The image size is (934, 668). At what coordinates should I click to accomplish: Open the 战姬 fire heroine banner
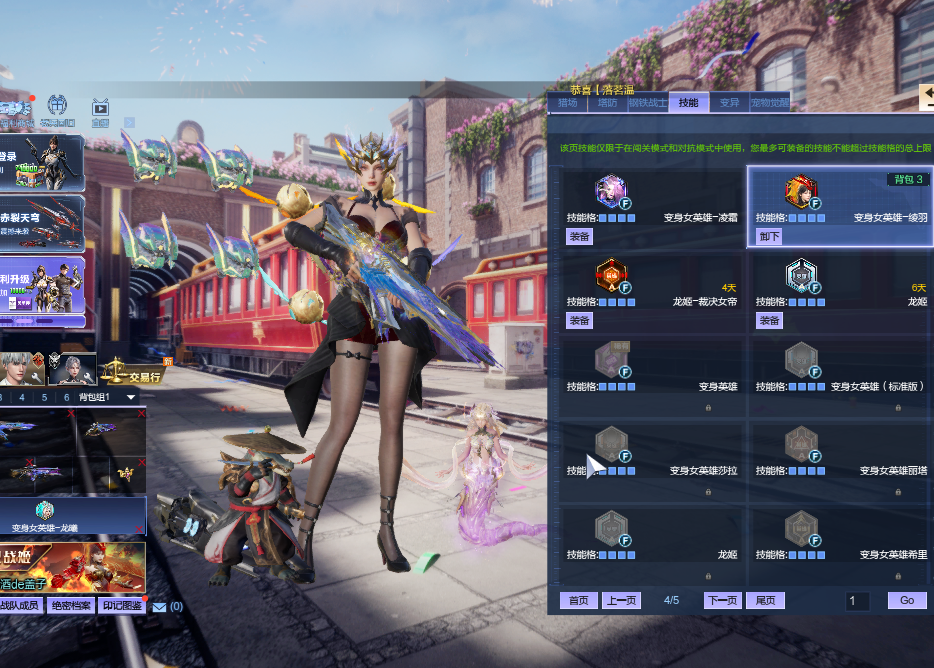coord(73,567)
